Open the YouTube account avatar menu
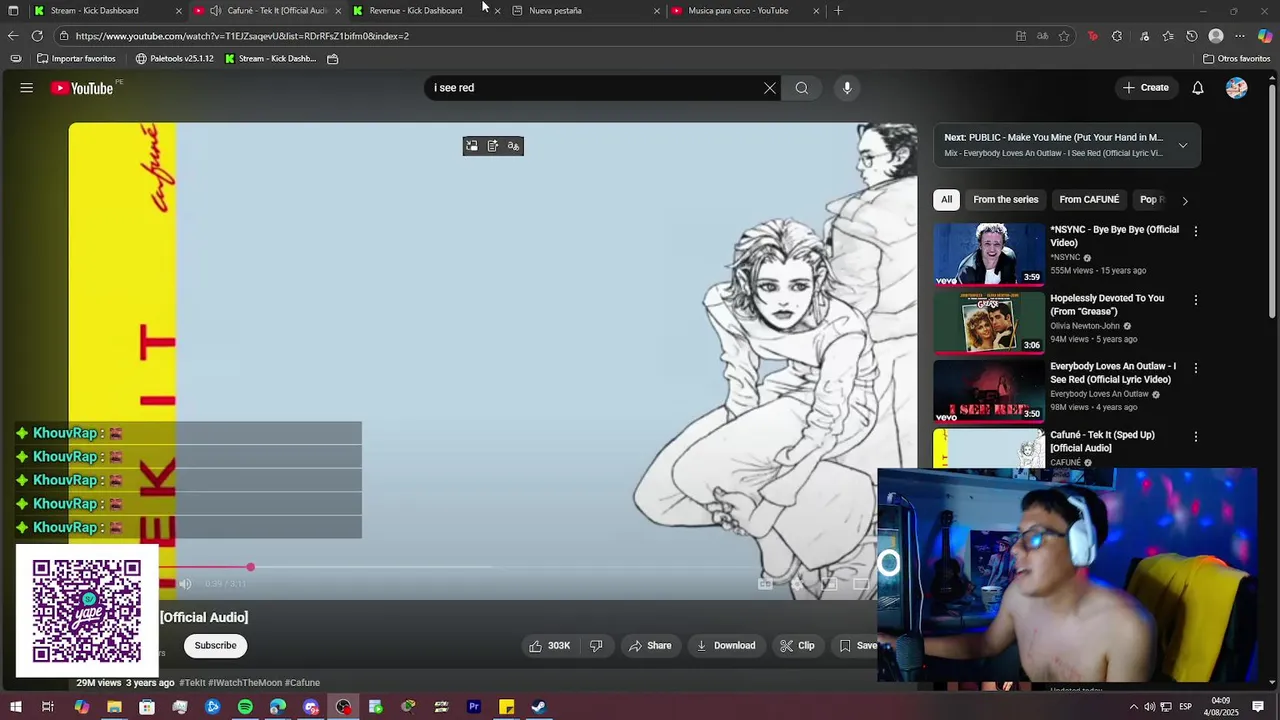Screen dimensions: 1280x720 tap(1237, 88)
